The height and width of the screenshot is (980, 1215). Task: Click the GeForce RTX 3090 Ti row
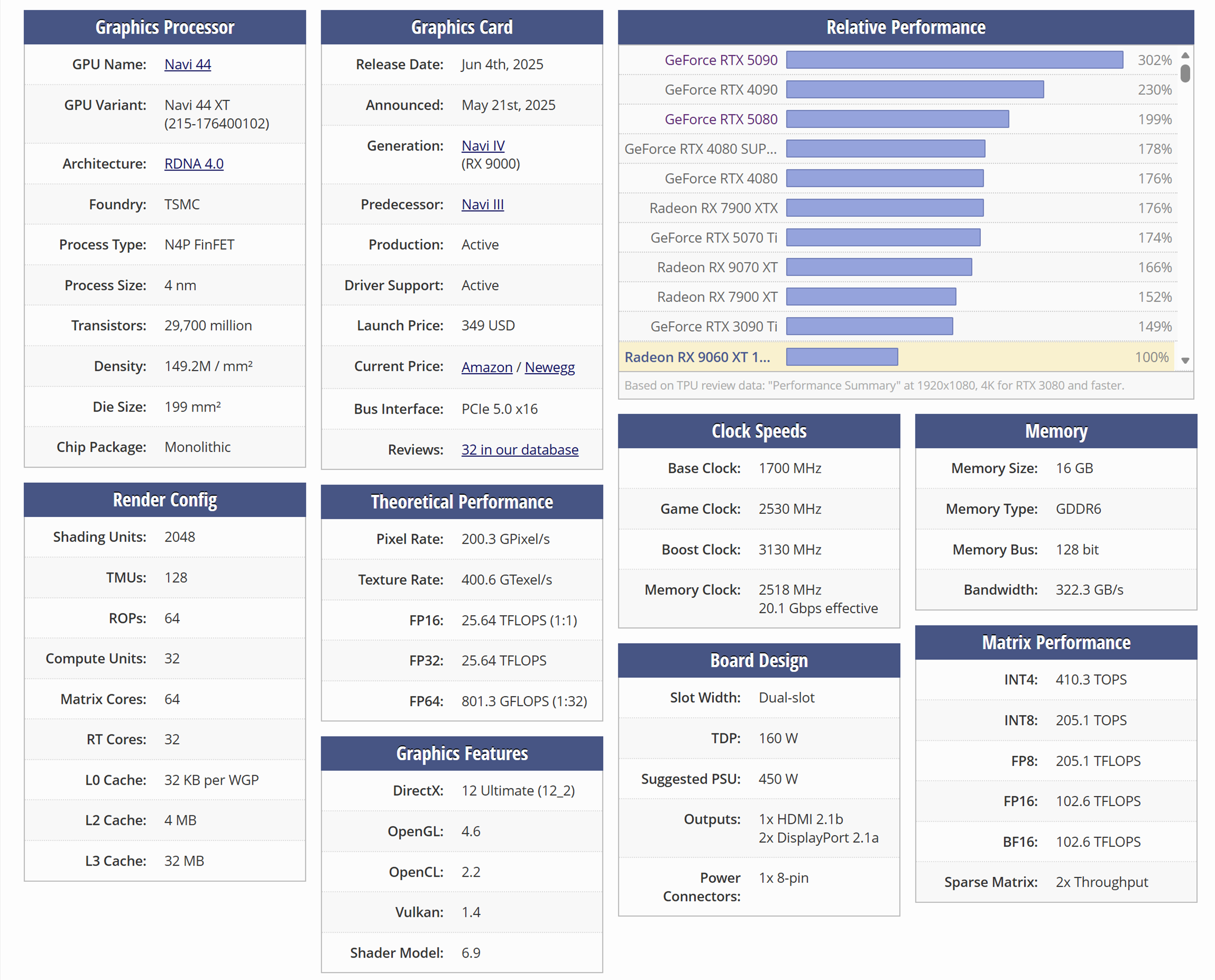[x=898, y=327]
